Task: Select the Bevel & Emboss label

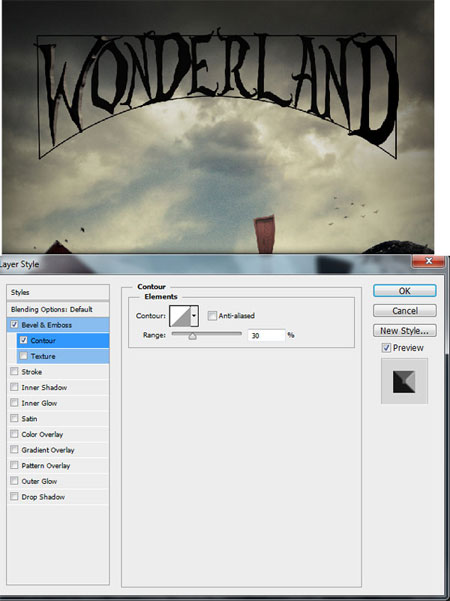Action: click(x=47, y=325)
